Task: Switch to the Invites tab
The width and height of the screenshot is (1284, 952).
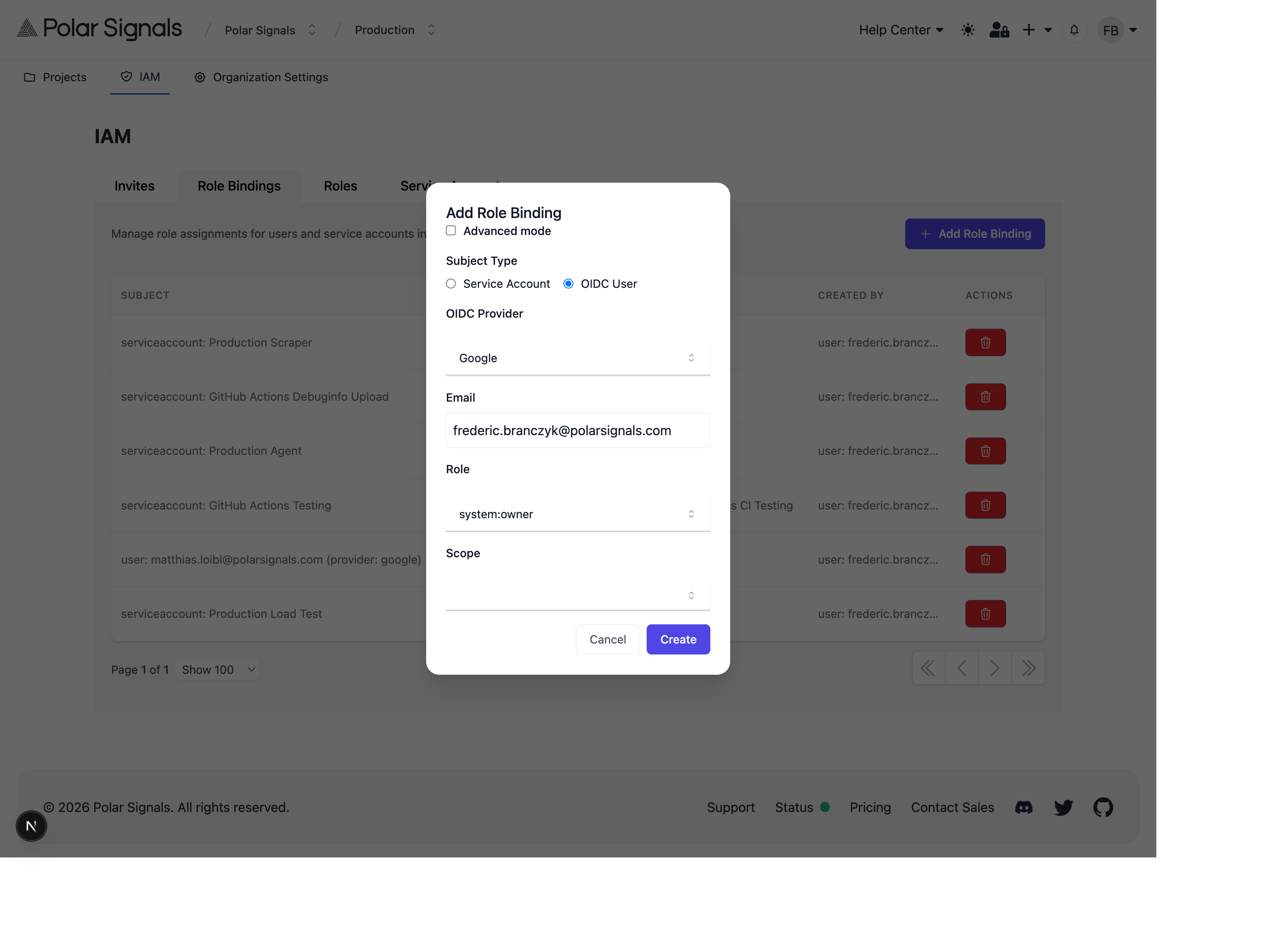Action: [x=135, y=185]
